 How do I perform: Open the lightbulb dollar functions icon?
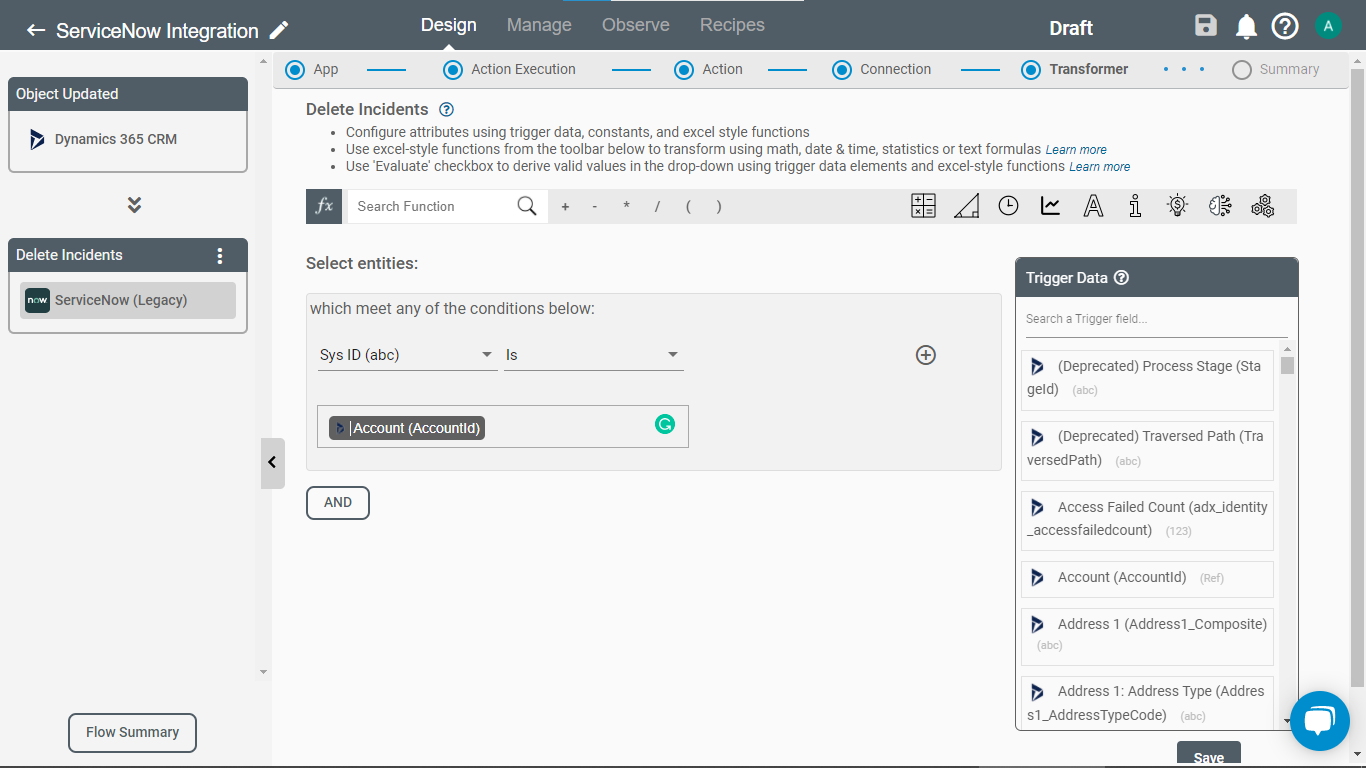click(1177, 206)
